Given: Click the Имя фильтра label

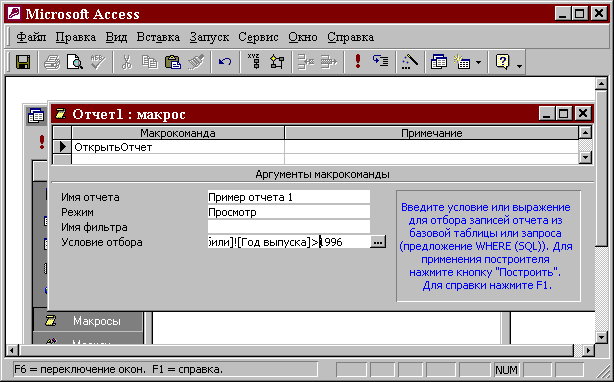Looking at the screenshot, I should [x=94, y=227].
